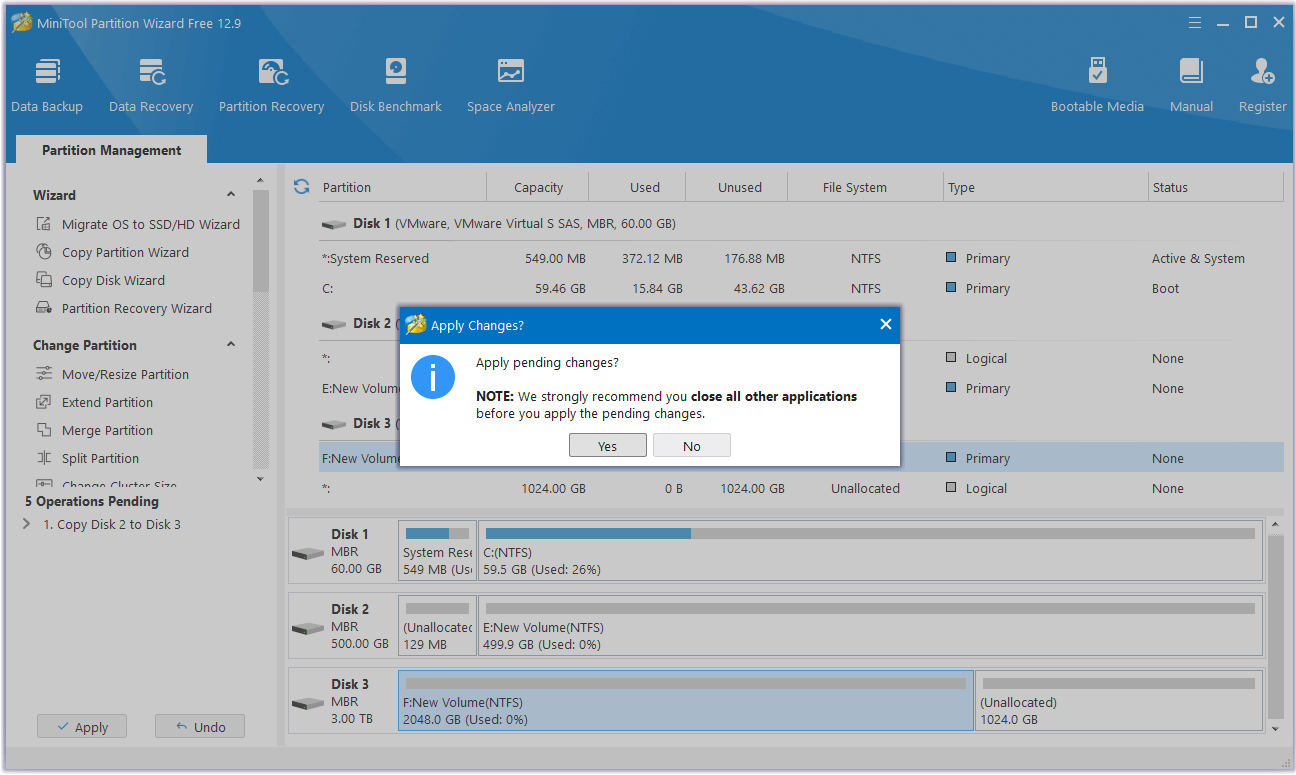Click the Disk 1 drive icon in the partition list
Viewport: 1296px width, 775px height.
coord(334,225)
